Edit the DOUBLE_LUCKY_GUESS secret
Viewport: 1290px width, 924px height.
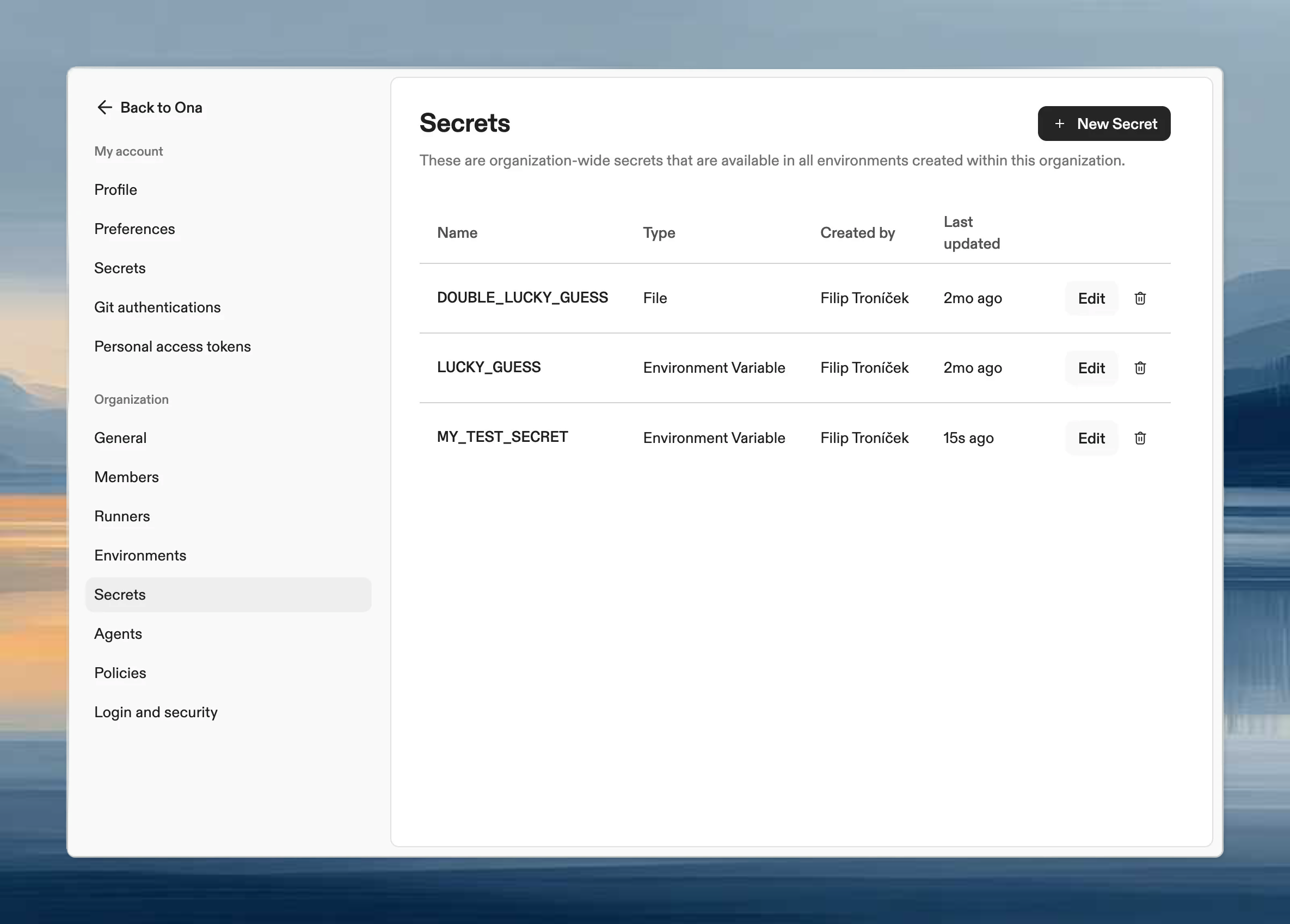(x=1090, y=298)
